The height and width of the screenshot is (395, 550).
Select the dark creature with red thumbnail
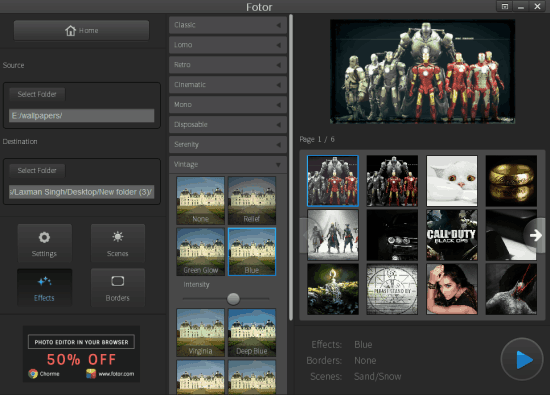tap(511, 289)
